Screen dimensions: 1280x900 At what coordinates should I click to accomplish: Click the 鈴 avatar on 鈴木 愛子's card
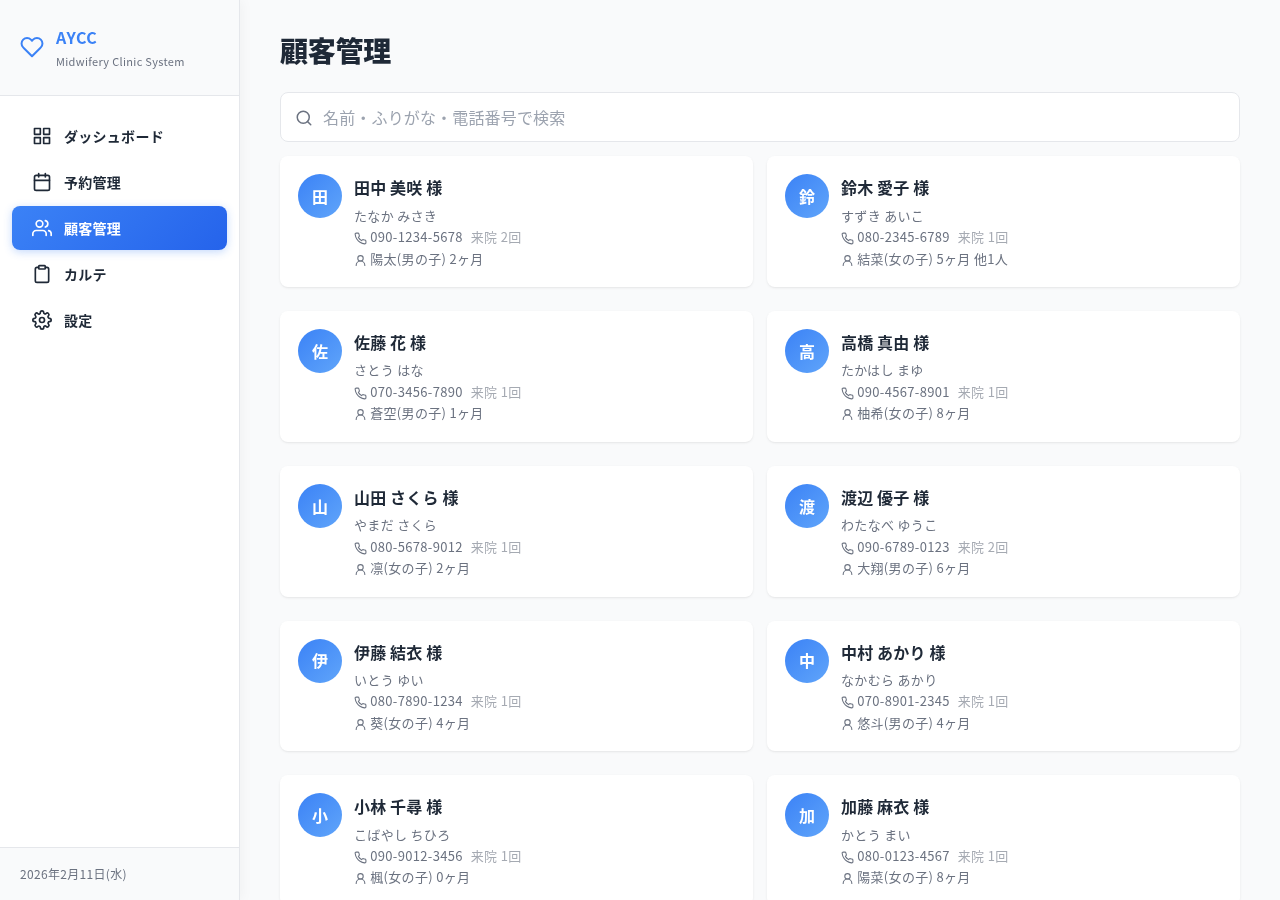coord(806,196)
